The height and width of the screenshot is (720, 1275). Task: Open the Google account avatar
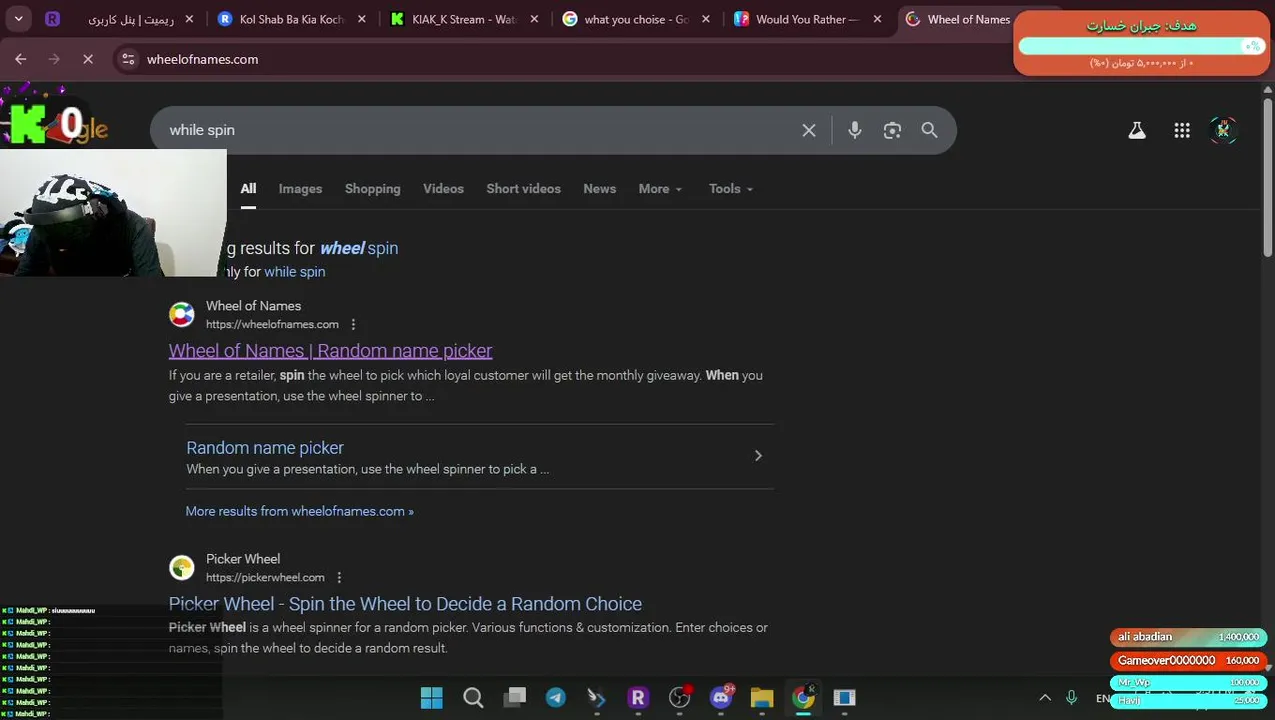(1224, 130)
